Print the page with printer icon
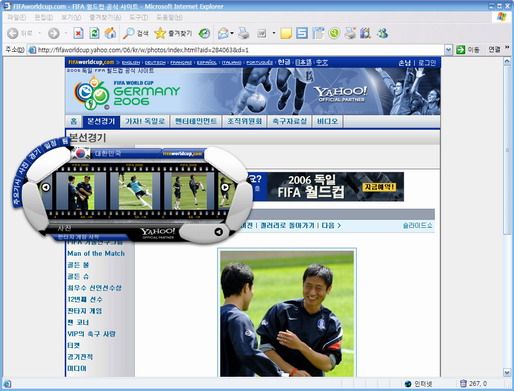The image size is (514, 391). [x=244, y=33]
